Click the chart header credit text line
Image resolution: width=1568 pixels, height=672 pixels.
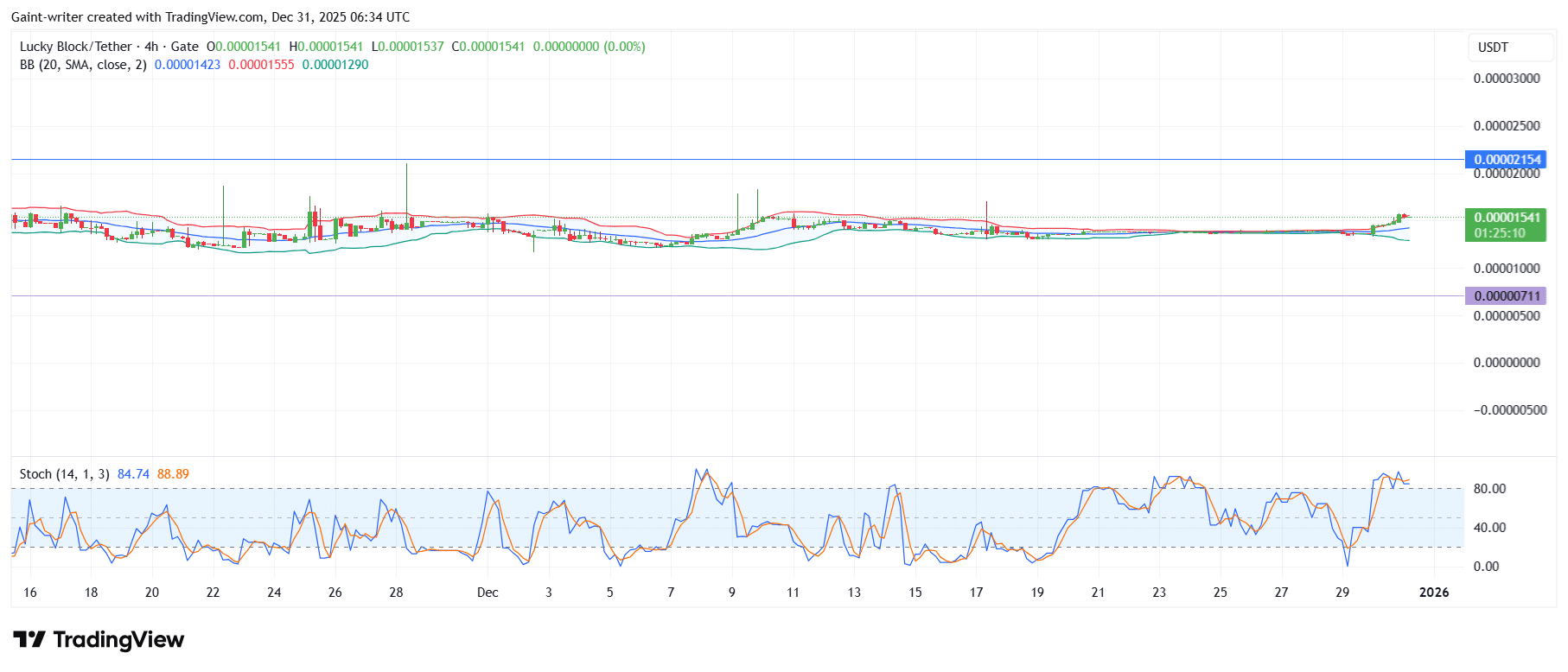tap(211, 17)
